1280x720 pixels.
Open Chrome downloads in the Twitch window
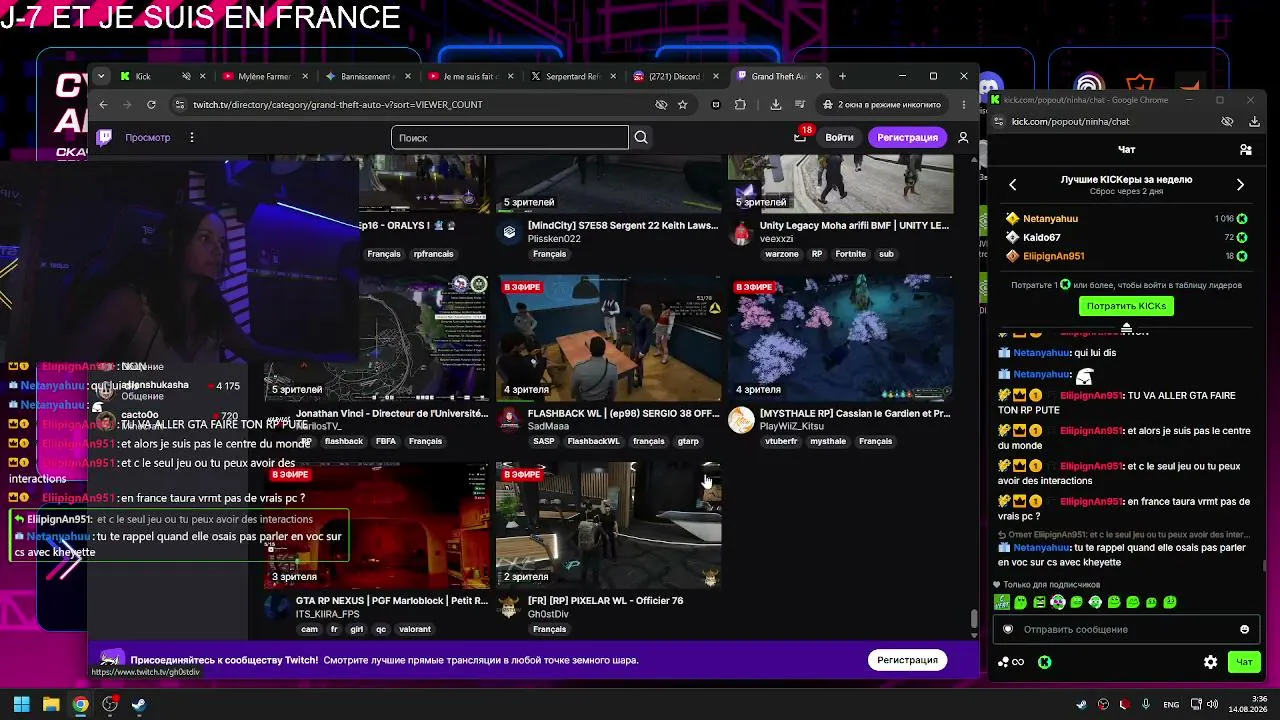pos(776,104)
